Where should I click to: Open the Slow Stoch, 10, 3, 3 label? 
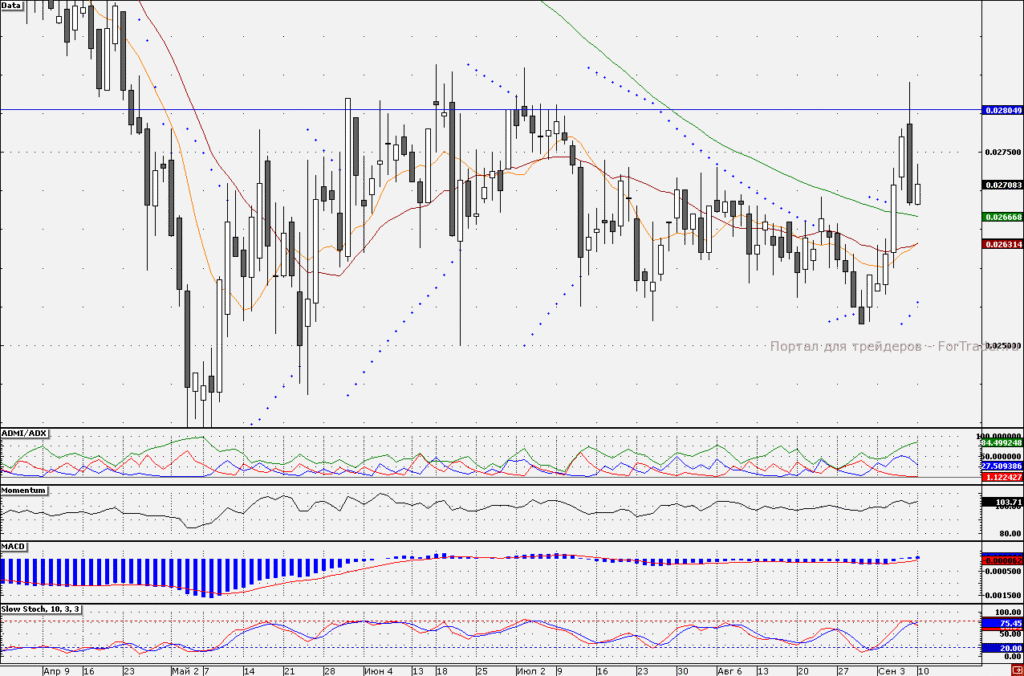tap(40, 609)
